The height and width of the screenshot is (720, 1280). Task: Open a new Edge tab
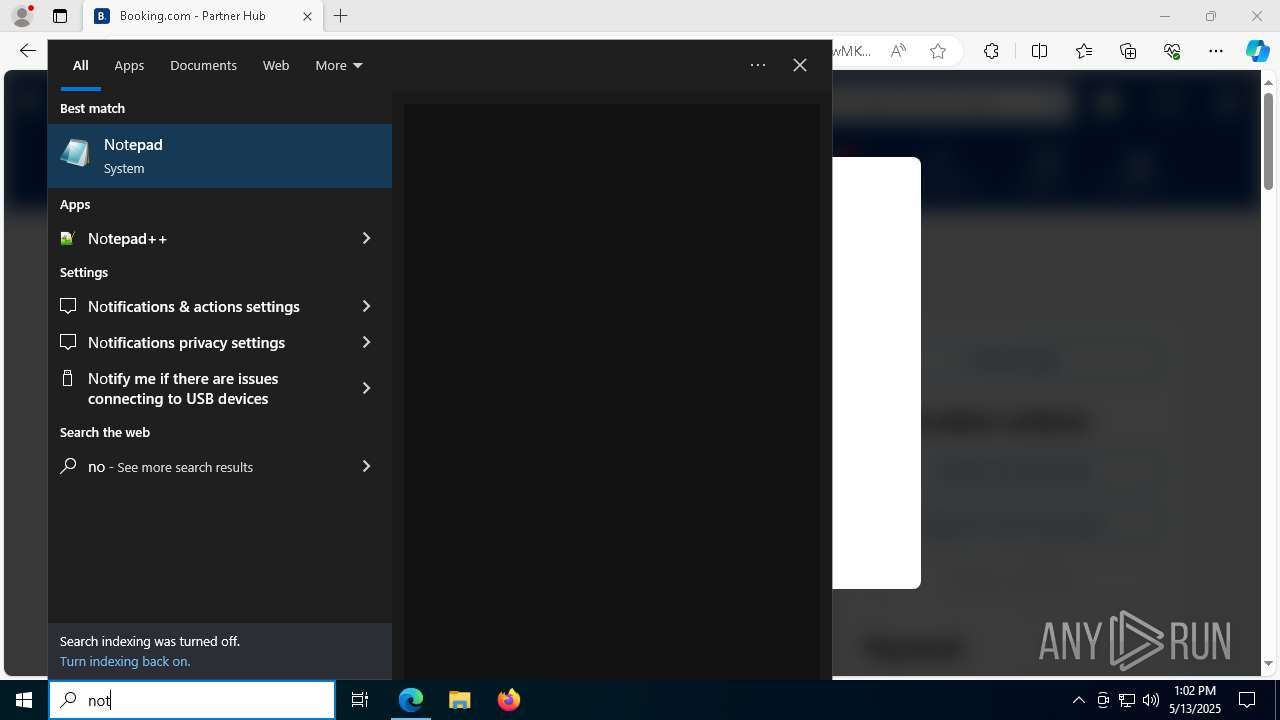pos(341,16)
